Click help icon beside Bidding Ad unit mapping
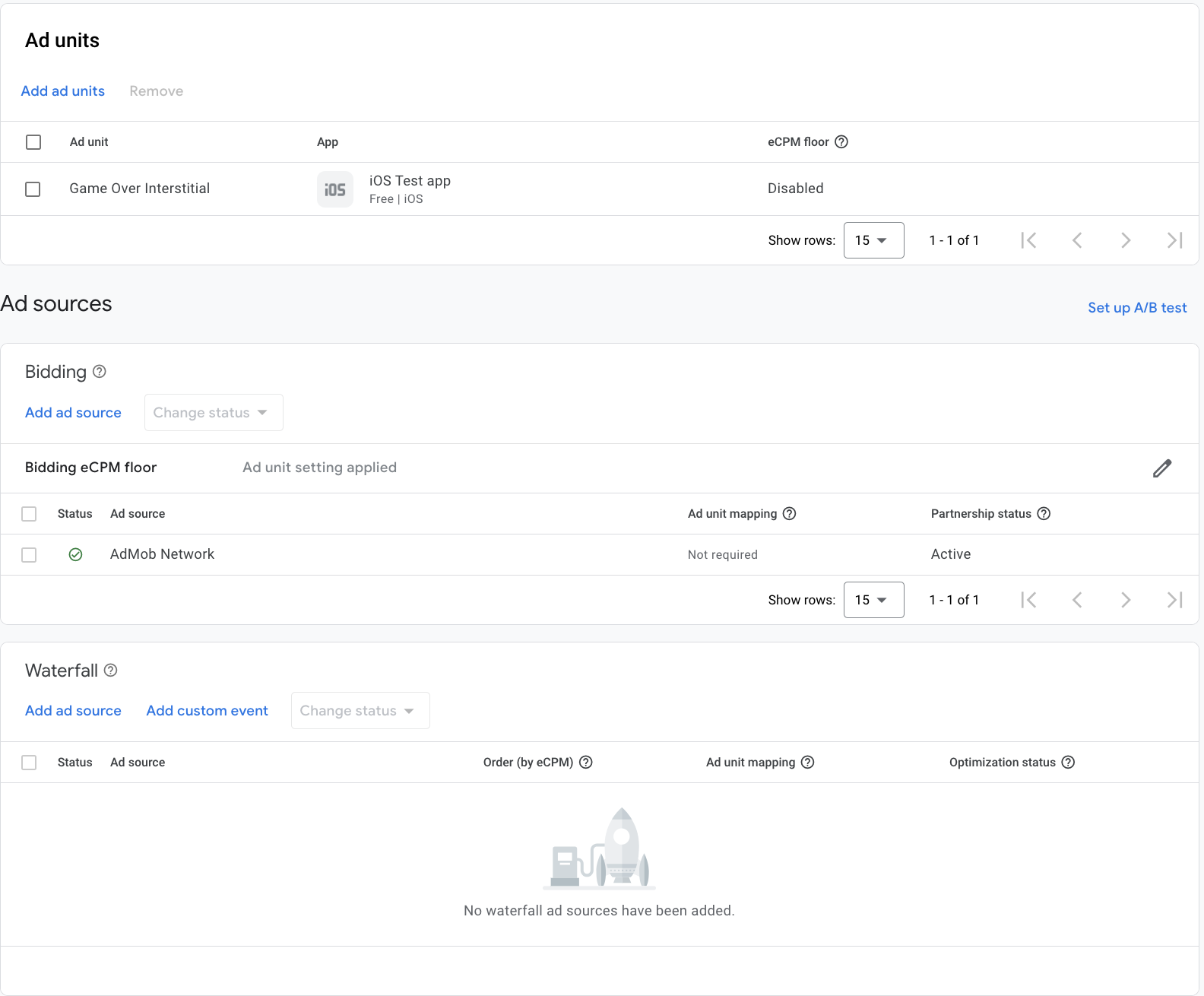Viewport: 1204px width, 996px height. pos(790,514)
